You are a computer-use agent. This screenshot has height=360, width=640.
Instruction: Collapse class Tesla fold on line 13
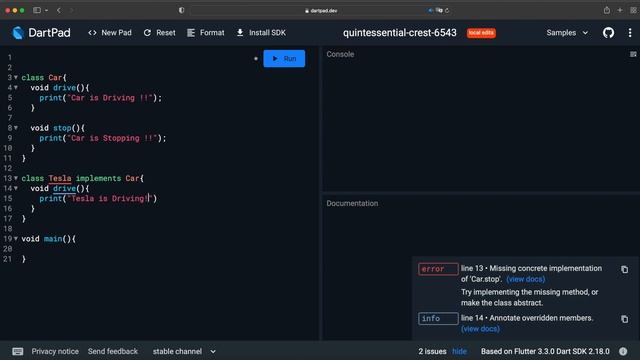(x=16, y=178)
